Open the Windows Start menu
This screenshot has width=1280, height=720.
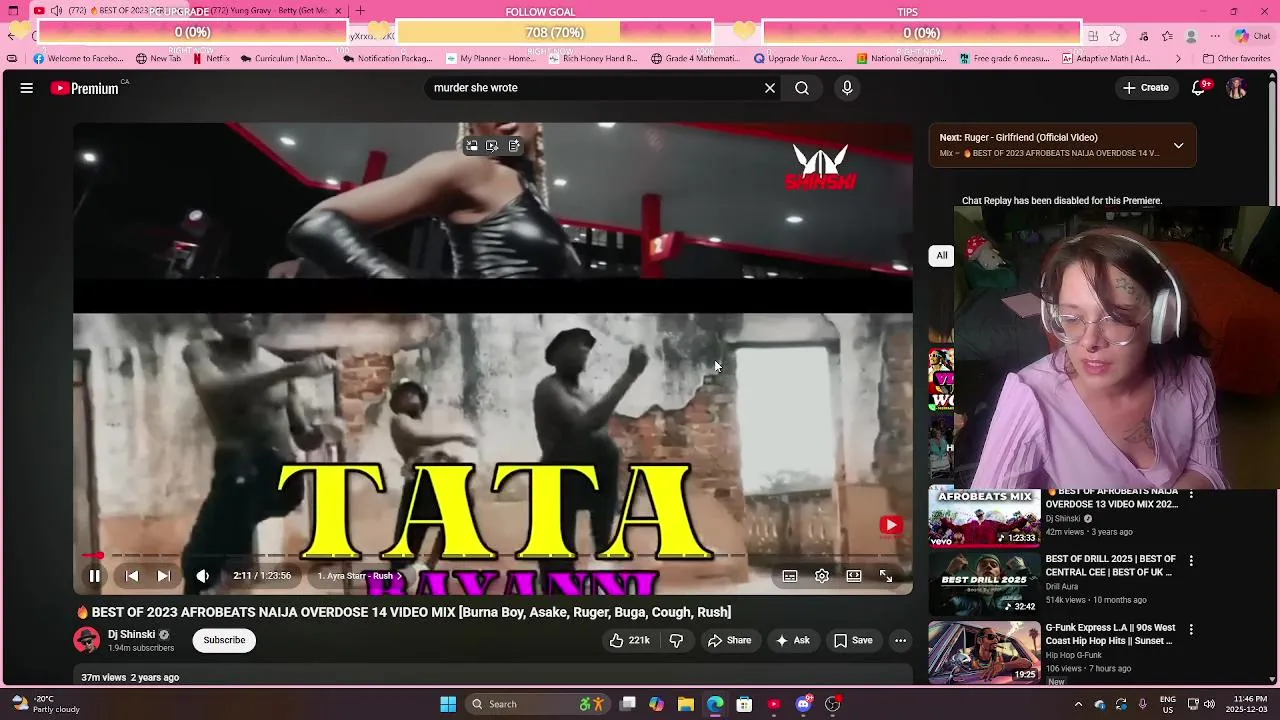pyautogui.click(x=448, y=704)
